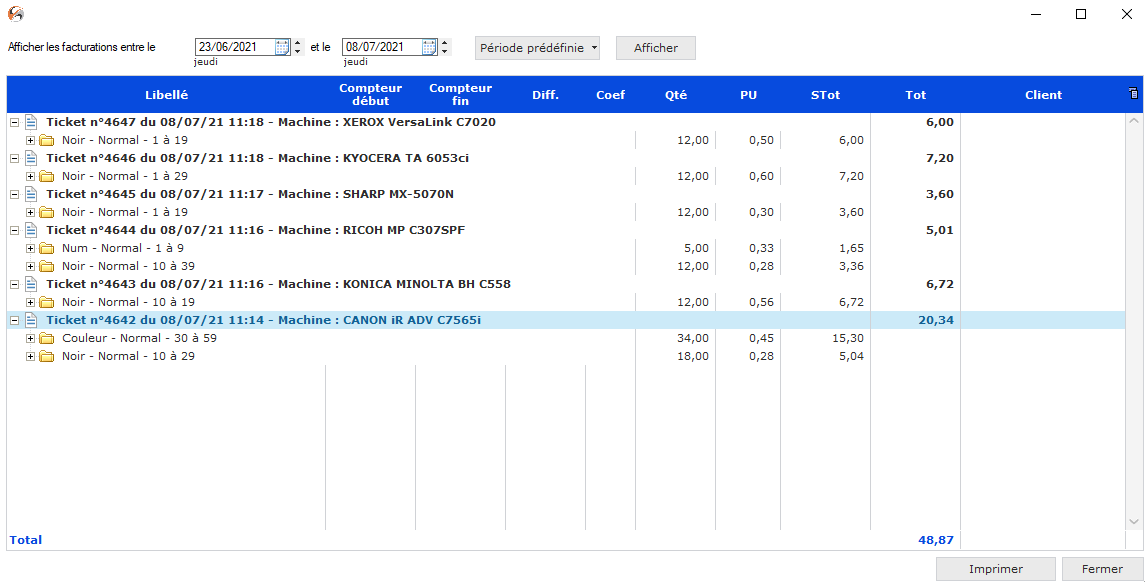Click the Libellé column header
This screenshot has width=1145, height=582.
coord(166,95)
